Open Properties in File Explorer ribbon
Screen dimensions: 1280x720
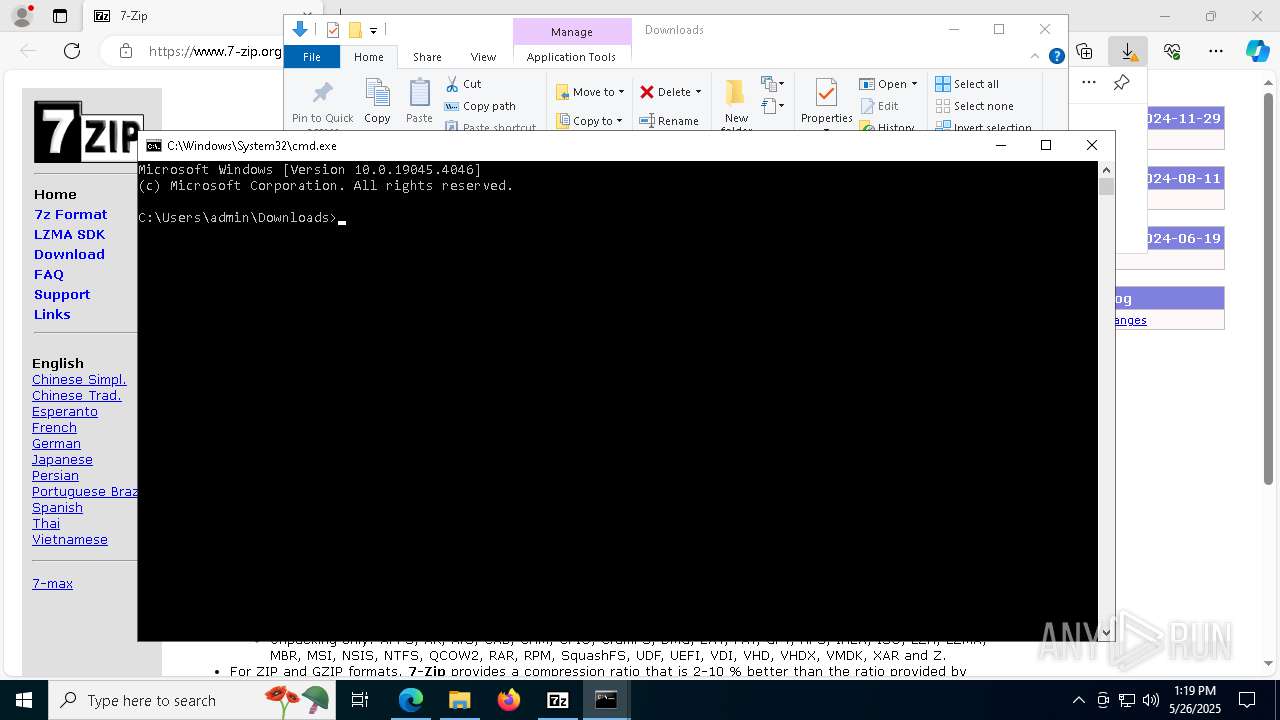826,103
